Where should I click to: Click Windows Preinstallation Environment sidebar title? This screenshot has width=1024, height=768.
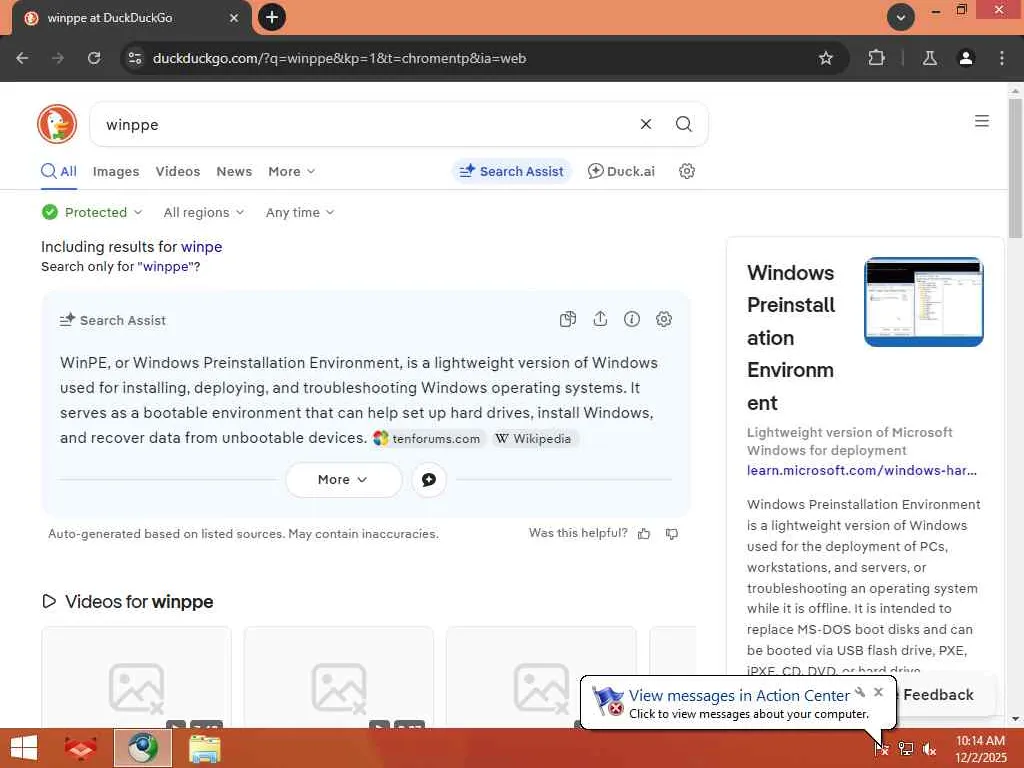pos(792,338)
